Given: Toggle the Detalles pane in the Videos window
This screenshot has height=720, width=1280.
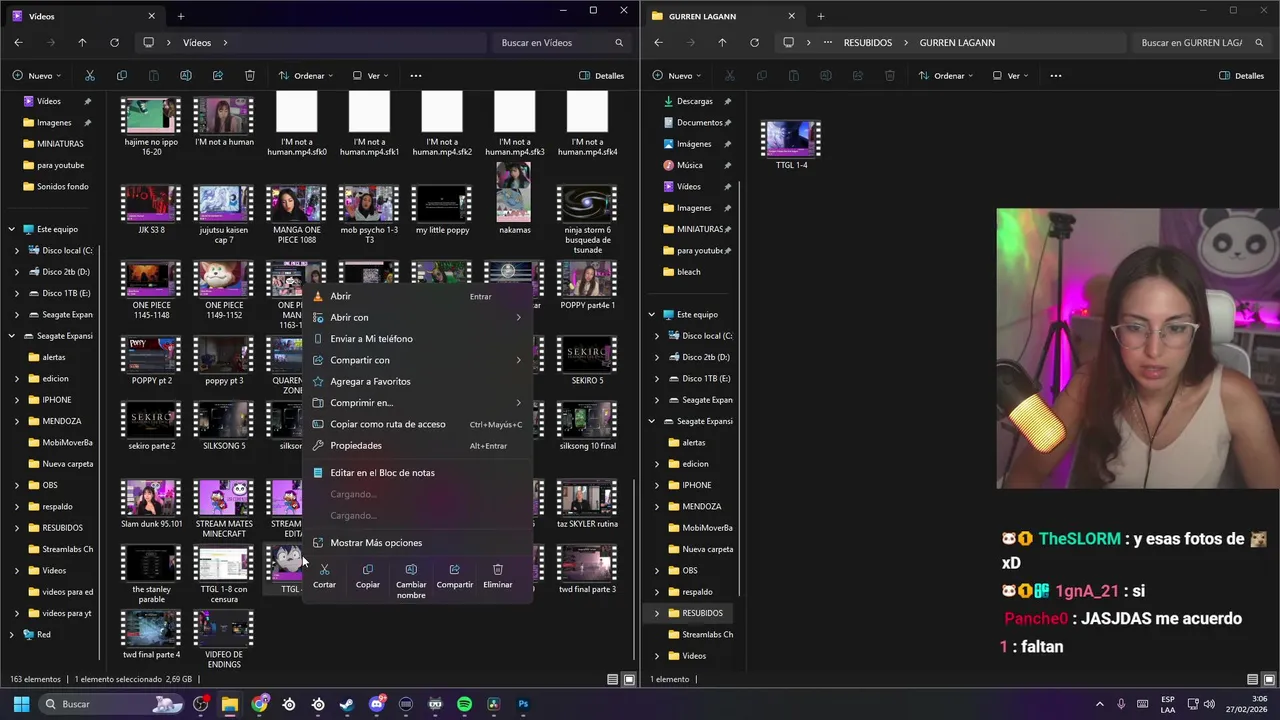Looking at the screenshot, I should tap(602, 76).
